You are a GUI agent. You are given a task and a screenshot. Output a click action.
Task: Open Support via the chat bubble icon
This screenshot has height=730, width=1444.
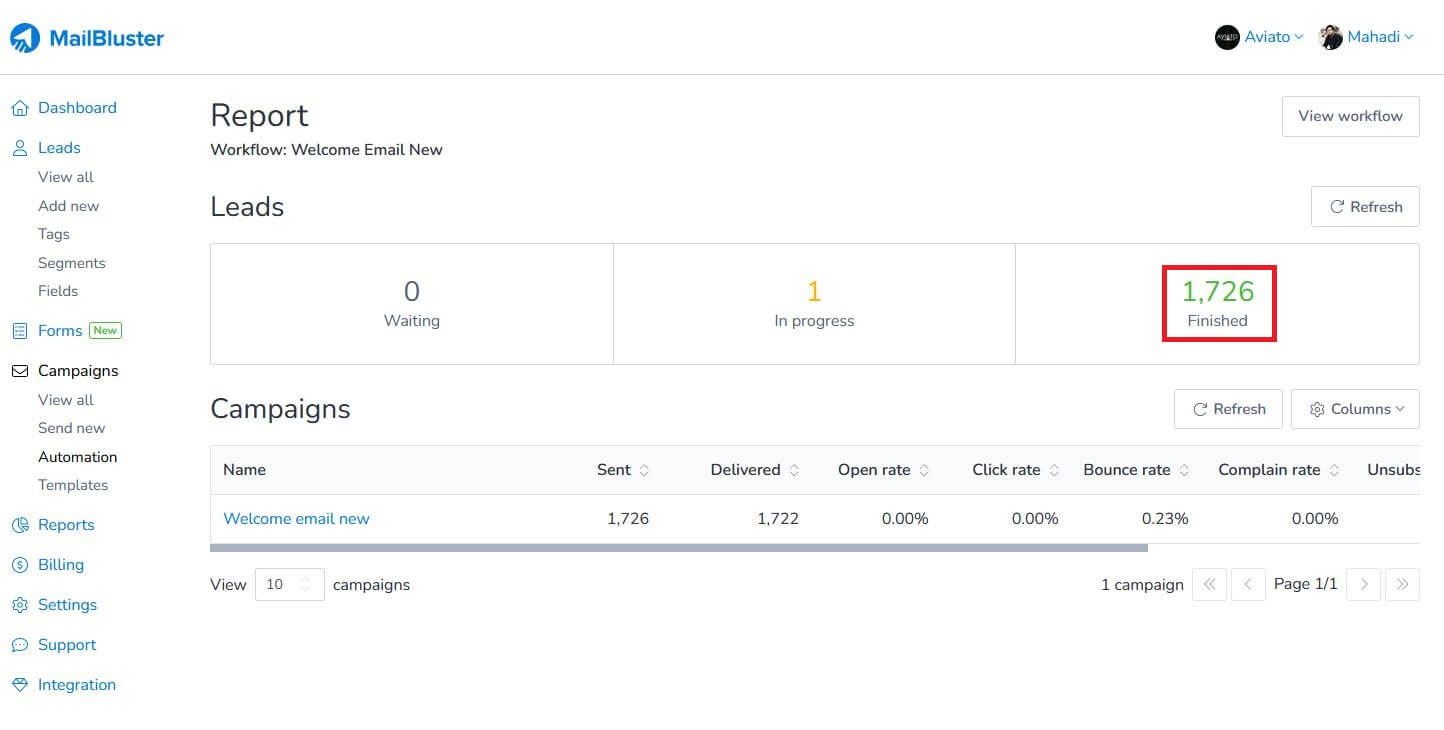21,644
